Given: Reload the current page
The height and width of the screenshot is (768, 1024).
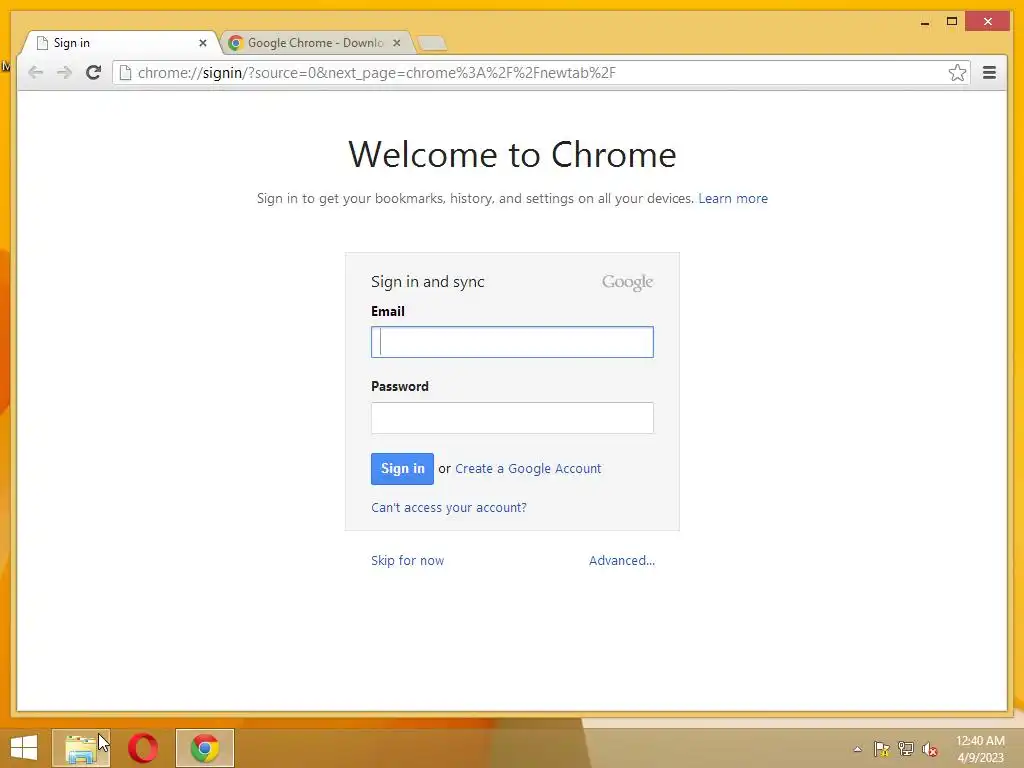Looking at the screenshot, I should pyautogui.click(x=93, y=72).
